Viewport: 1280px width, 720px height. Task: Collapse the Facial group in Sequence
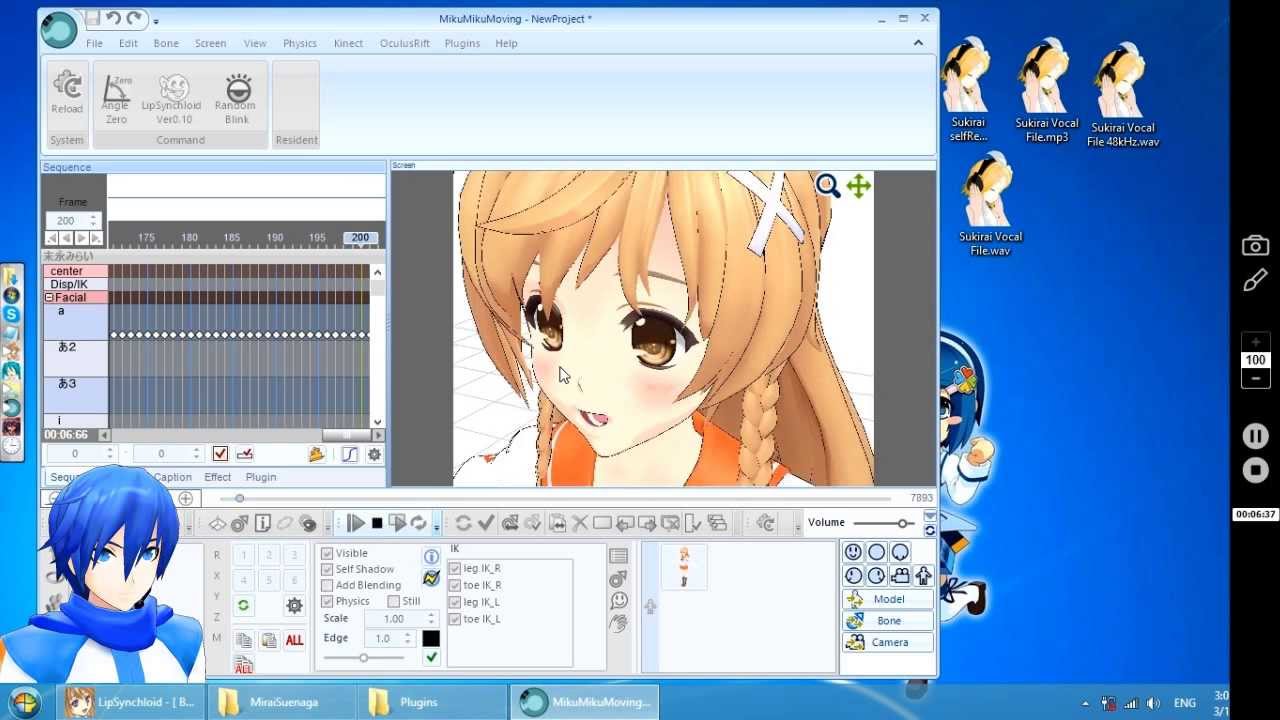(x=49, y=298)
